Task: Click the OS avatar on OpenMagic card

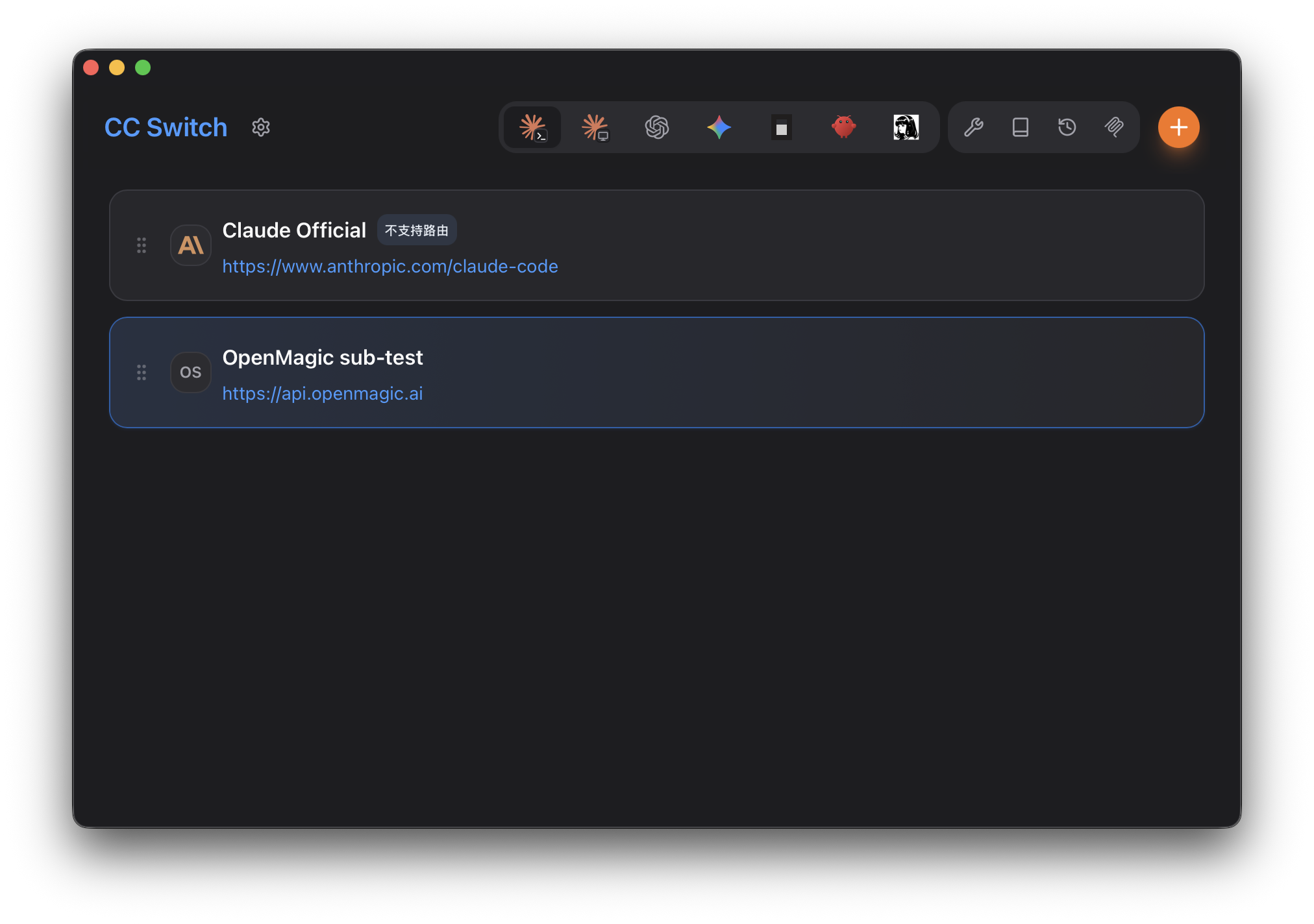Action: pos(191,372)
